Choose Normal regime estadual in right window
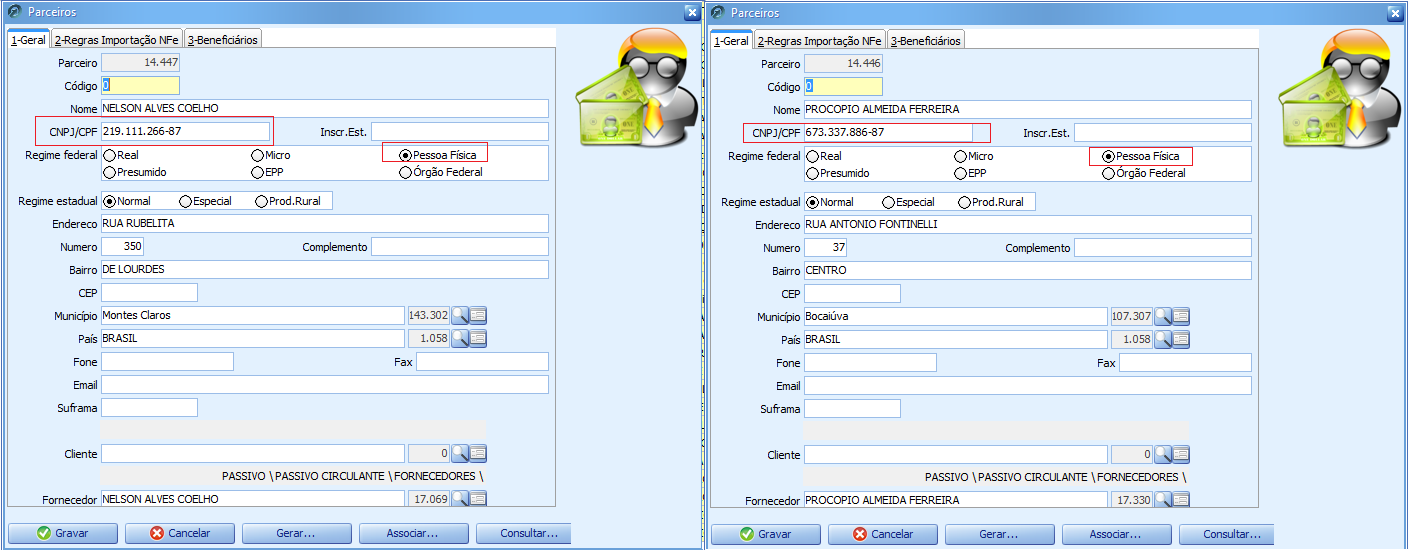The image size is (1408, 550). tap(829, 202)
